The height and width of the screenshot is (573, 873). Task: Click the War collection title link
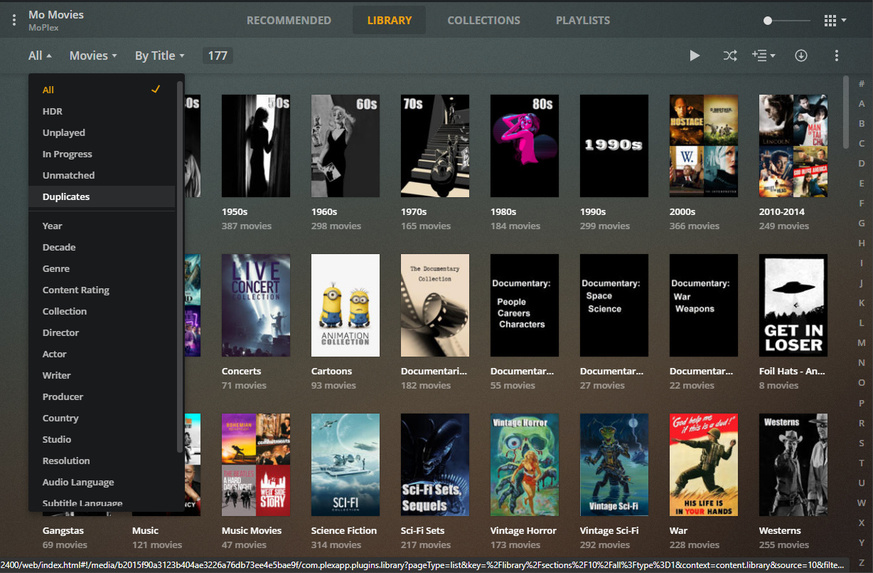pos(678,531)
